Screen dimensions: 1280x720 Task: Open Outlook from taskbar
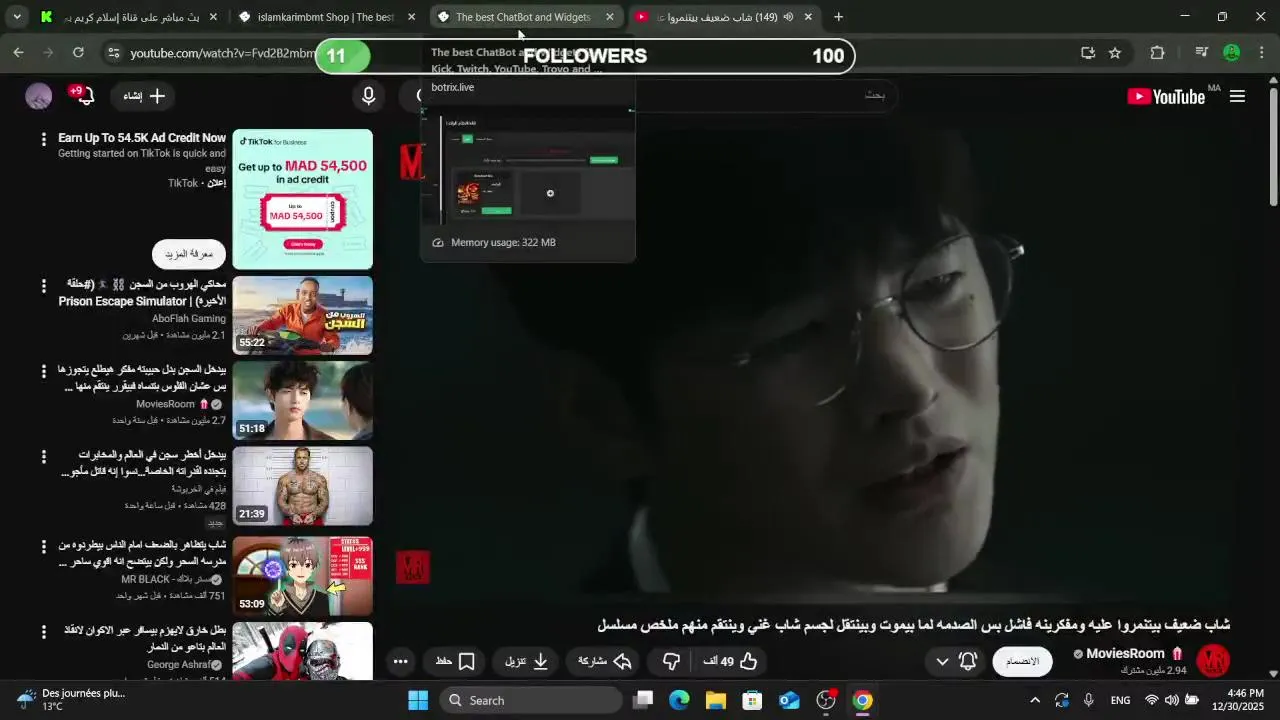click(x=789, y=700)
